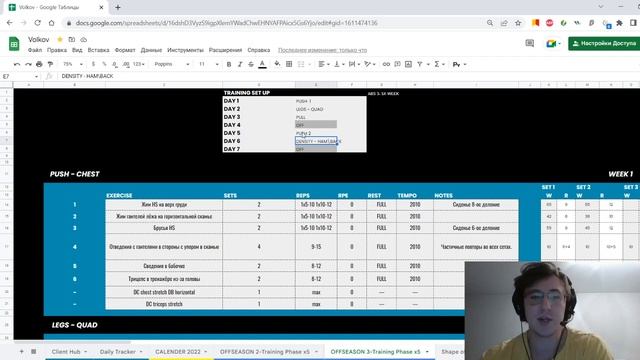Viewport: 640px width, 360px height.
Task: Open horizontal align dropdown
Action: [x=324, y=64]
